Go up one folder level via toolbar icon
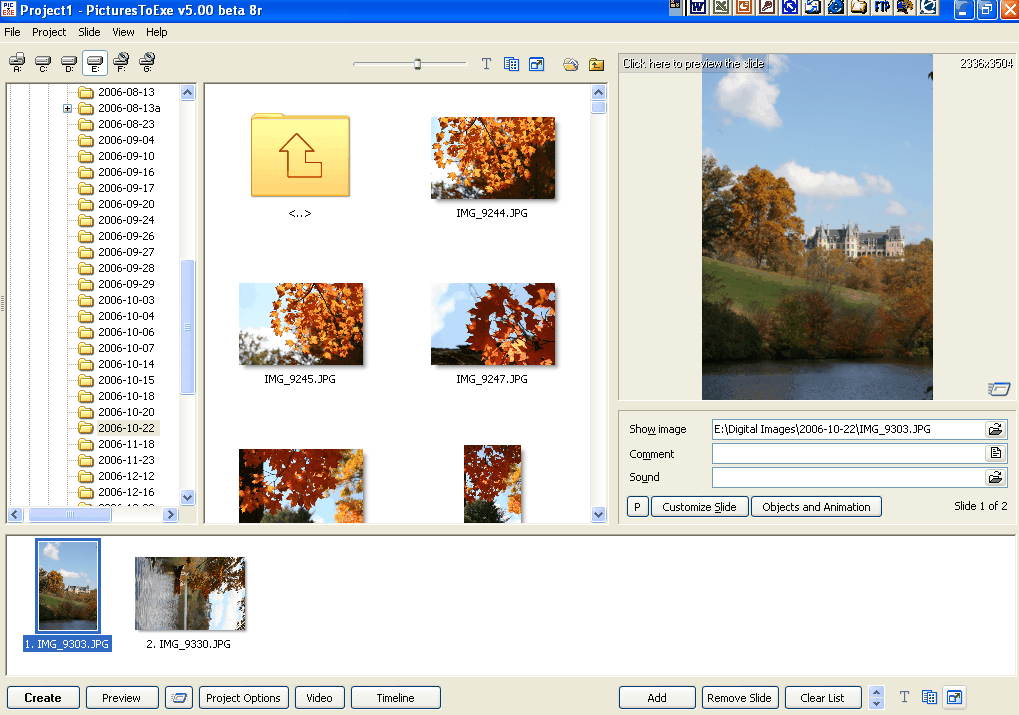 point(596,64)
